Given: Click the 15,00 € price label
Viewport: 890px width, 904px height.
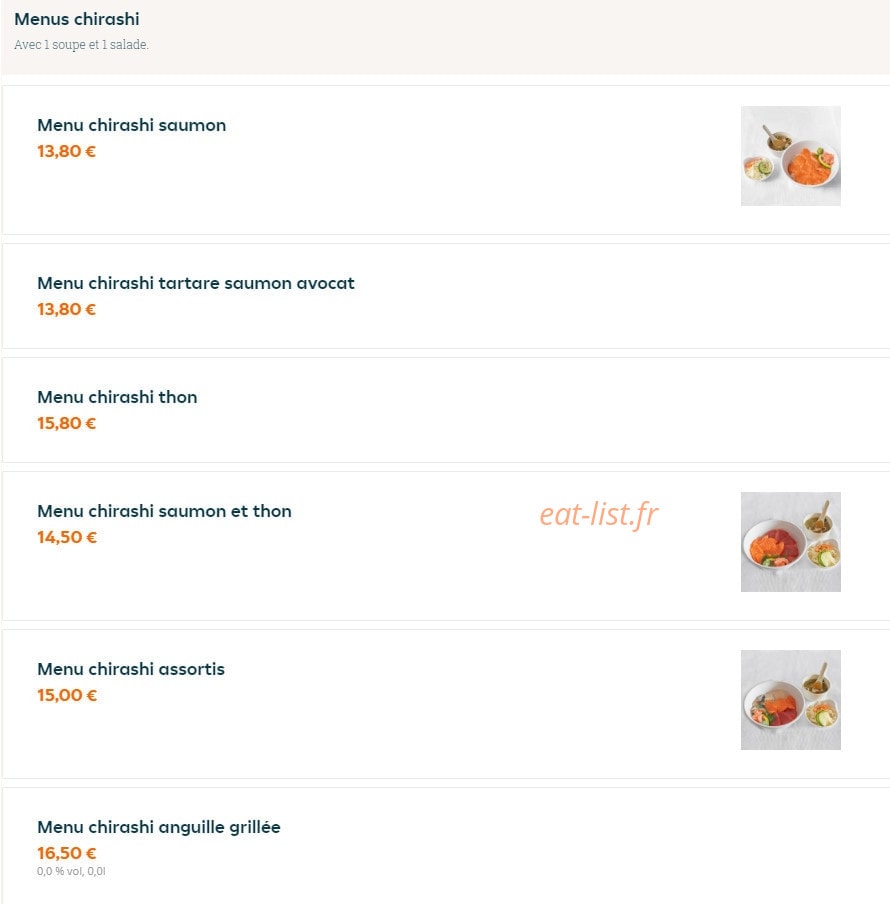Looking at the screenshot, I should pos(67,695).
